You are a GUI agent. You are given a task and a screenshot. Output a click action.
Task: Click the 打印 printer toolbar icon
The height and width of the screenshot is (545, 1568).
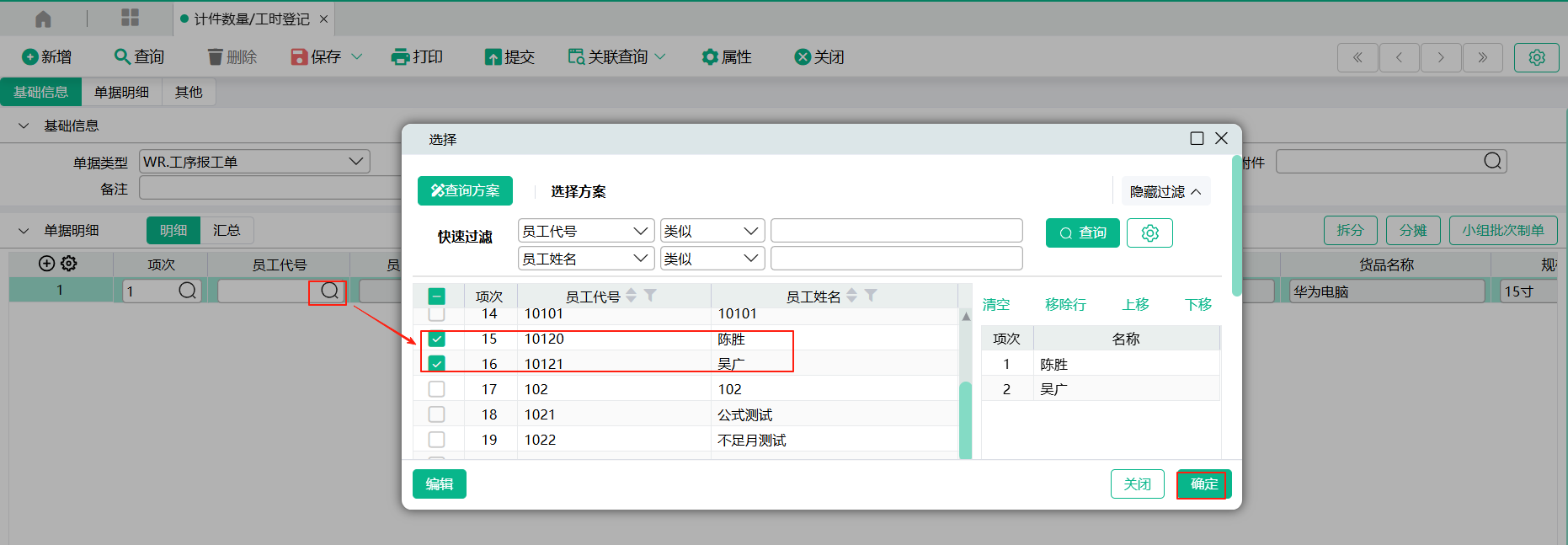[x=400, y=57]
